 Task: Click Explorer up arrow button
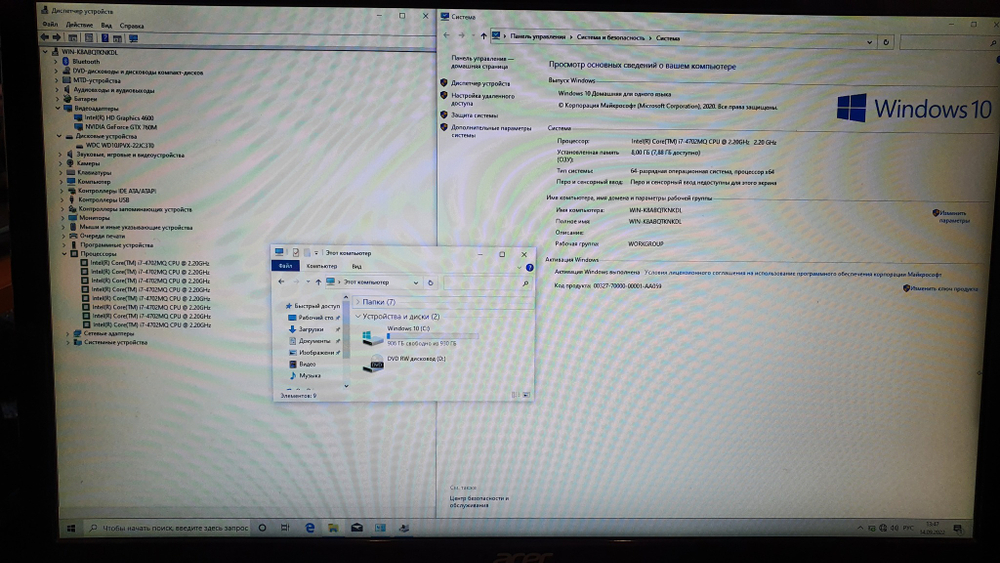318,282
